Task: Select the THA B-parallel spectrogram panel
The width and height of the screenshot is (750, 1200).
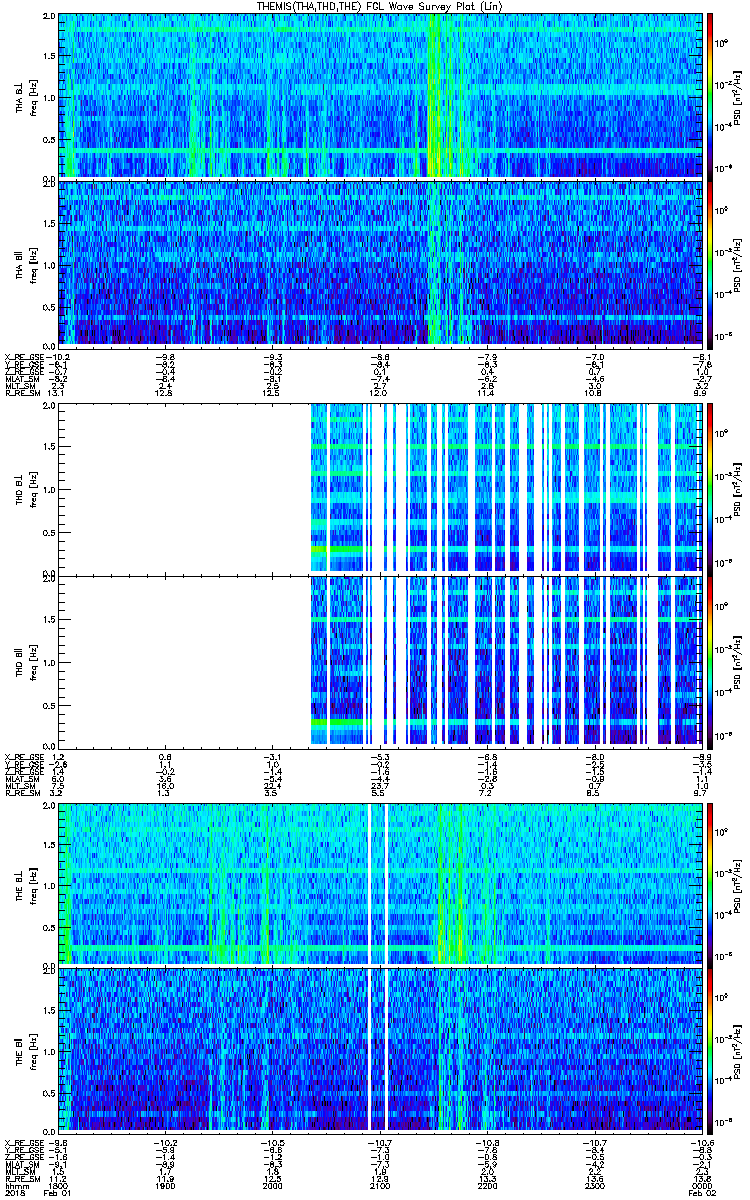Action: [380, 263]
